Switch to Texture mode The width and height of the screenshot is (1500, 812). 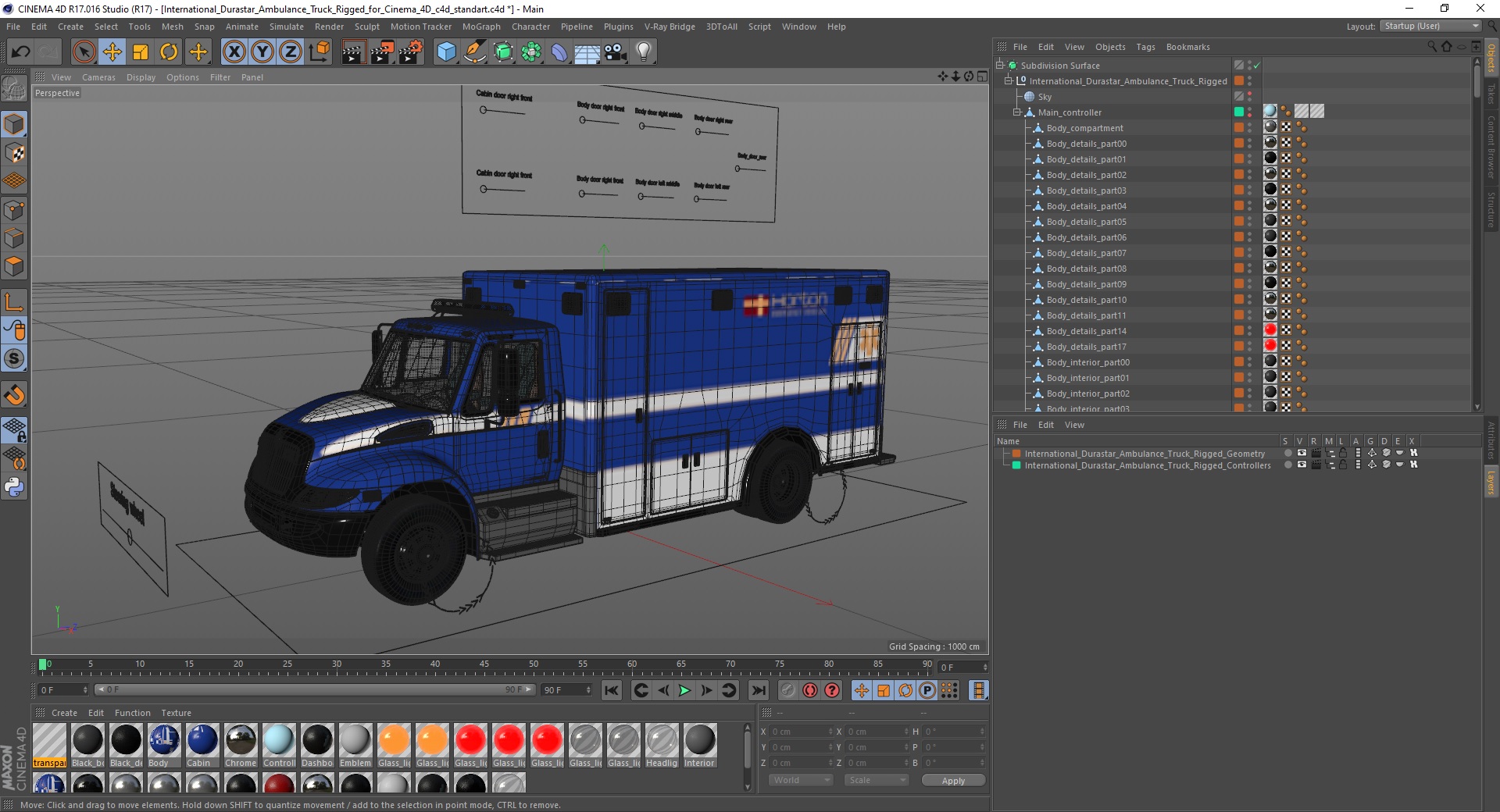point(14,153)
